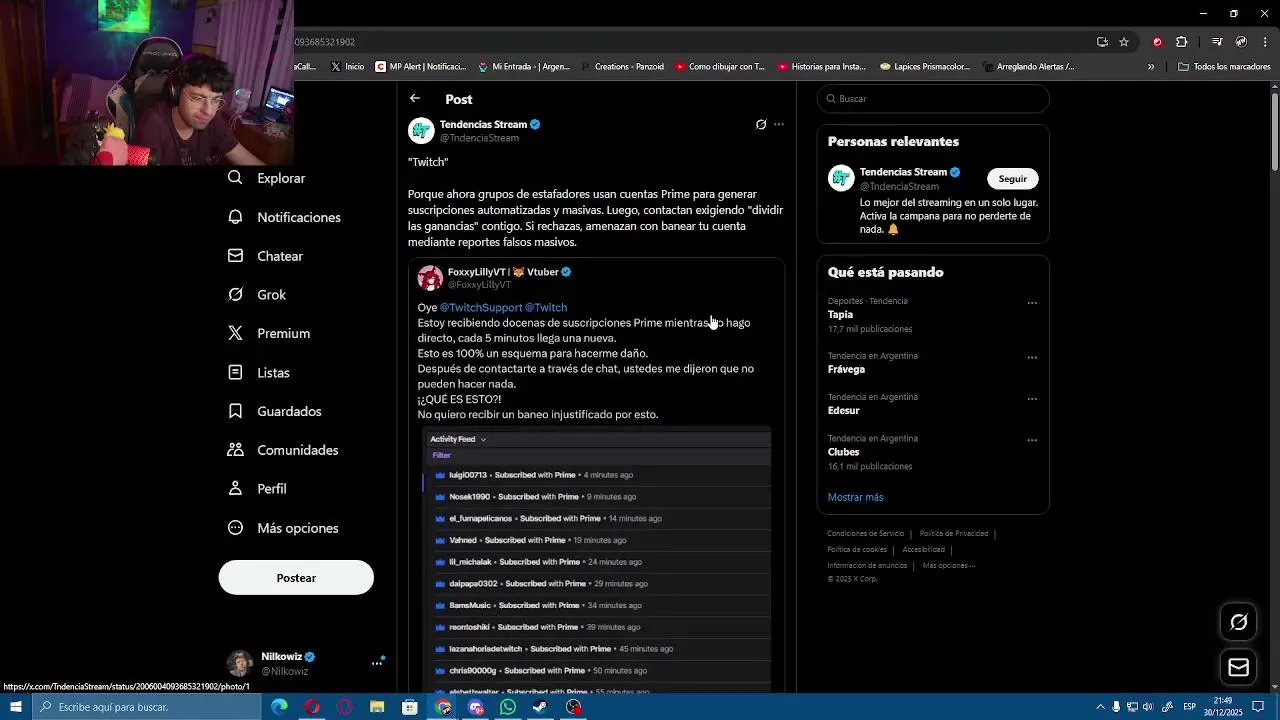Expand Más opciones in the footer
This screenshot has height=720, width=1280.
tap(949, 566)
